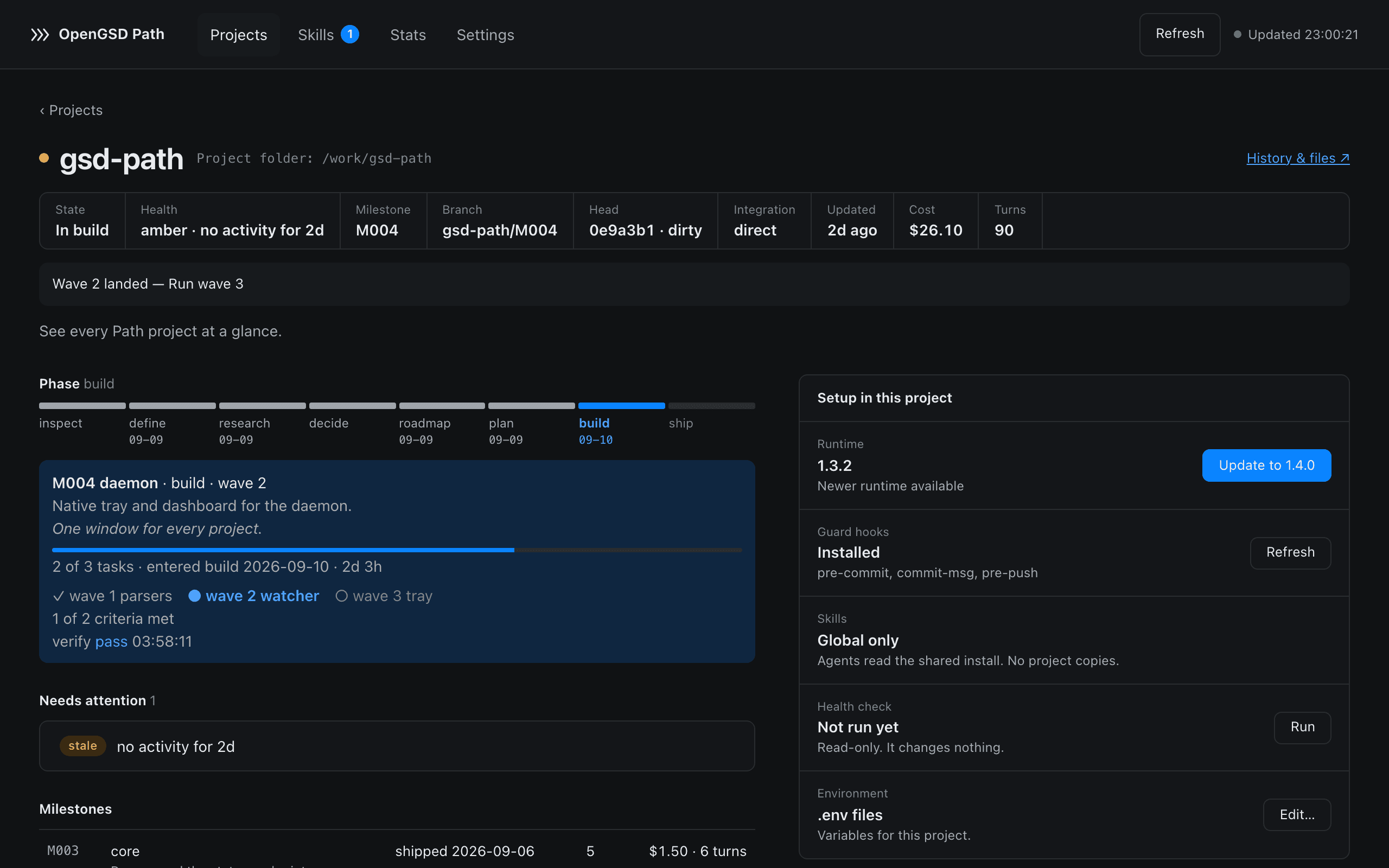The height and width of the screenshot is (868, 1389).
Task: Click the M004 daemon task progress bar
Action: coord(397,550)
